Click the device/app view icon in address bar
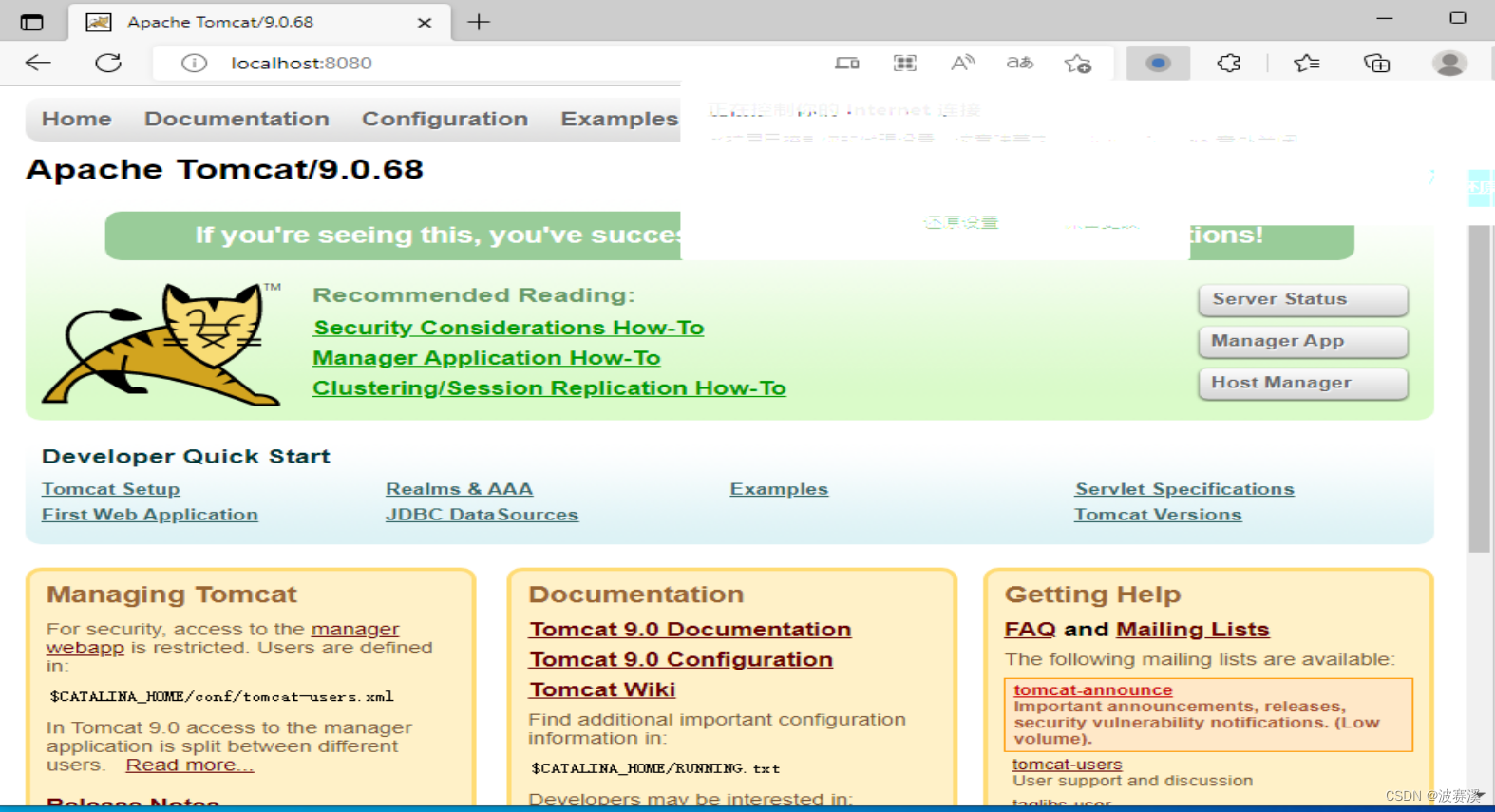Image resolution: width=1495 pixels, height=812 pixels. coord(847,63)
